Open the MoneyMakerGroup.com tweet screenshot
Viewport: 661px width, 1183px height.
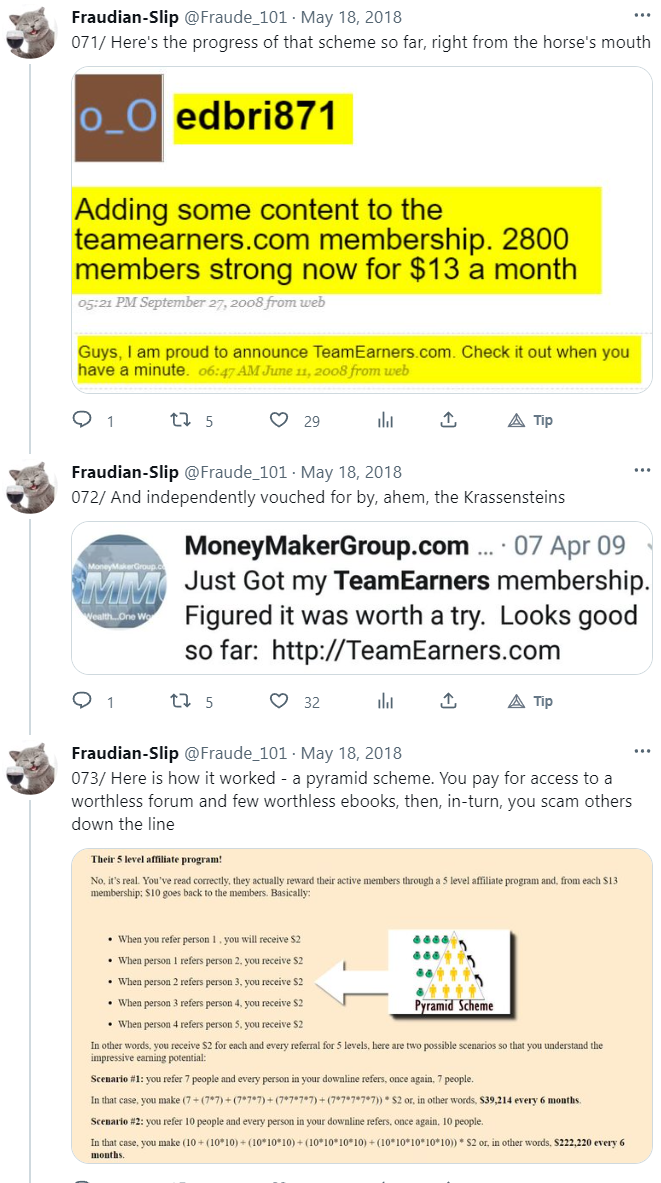click(x=362, y=597)
